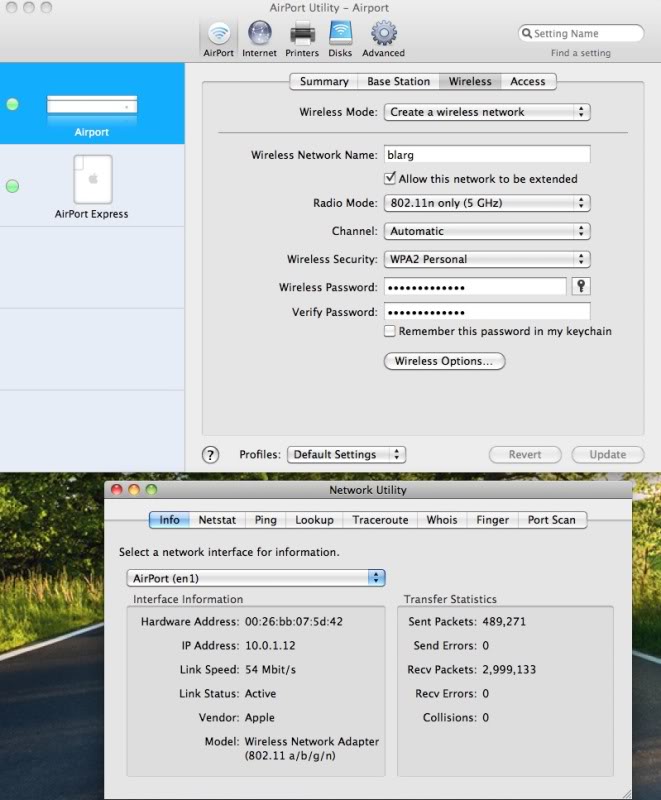Minimize the Network Utility window with yellow button

[134, 490]
